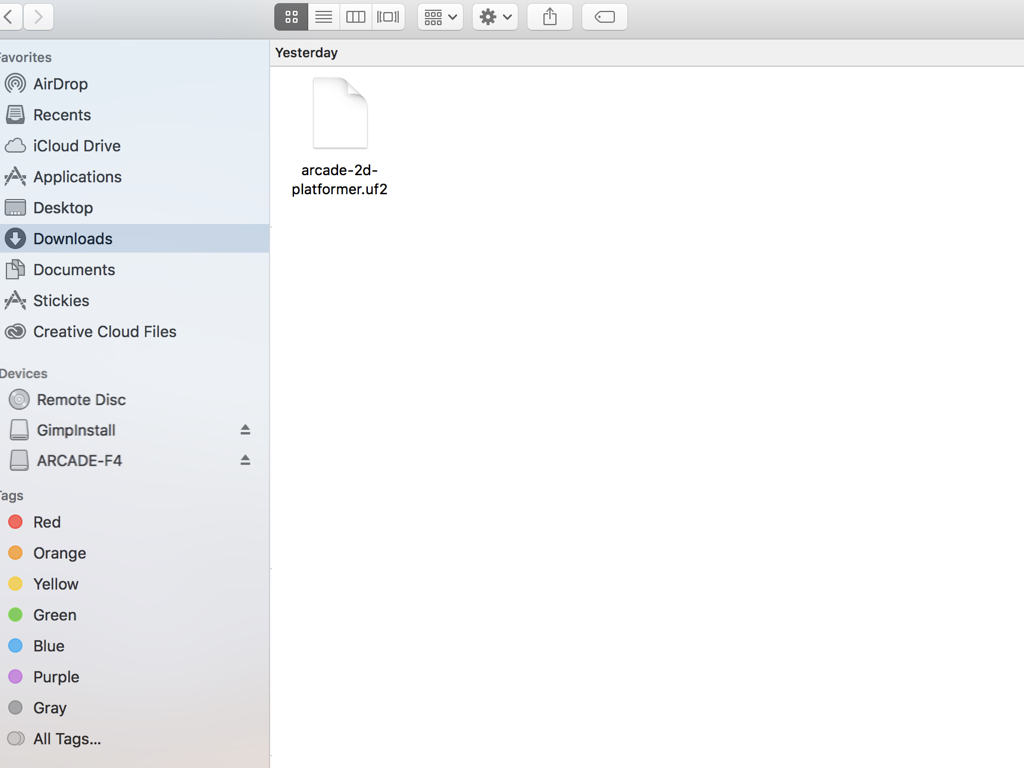Switch to column view

(355, 17)
